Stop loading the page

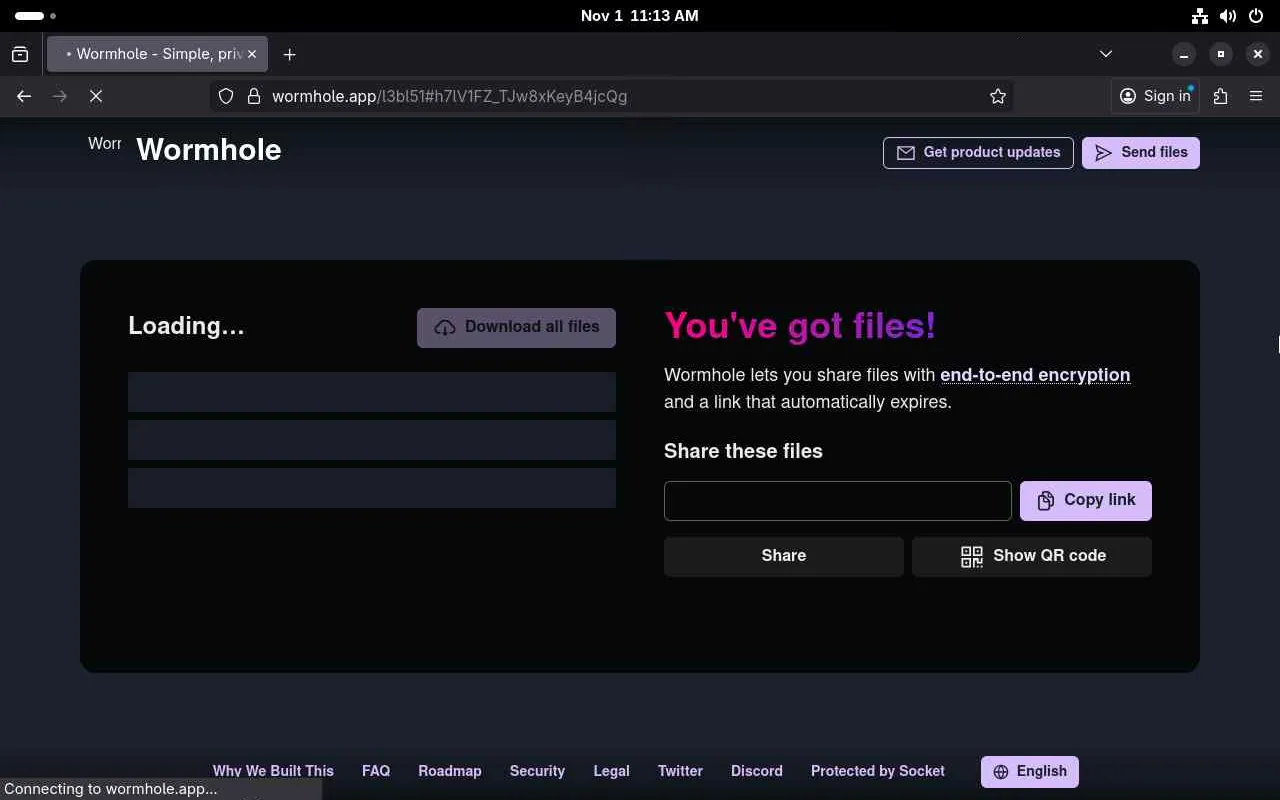(x=96, y=96)
